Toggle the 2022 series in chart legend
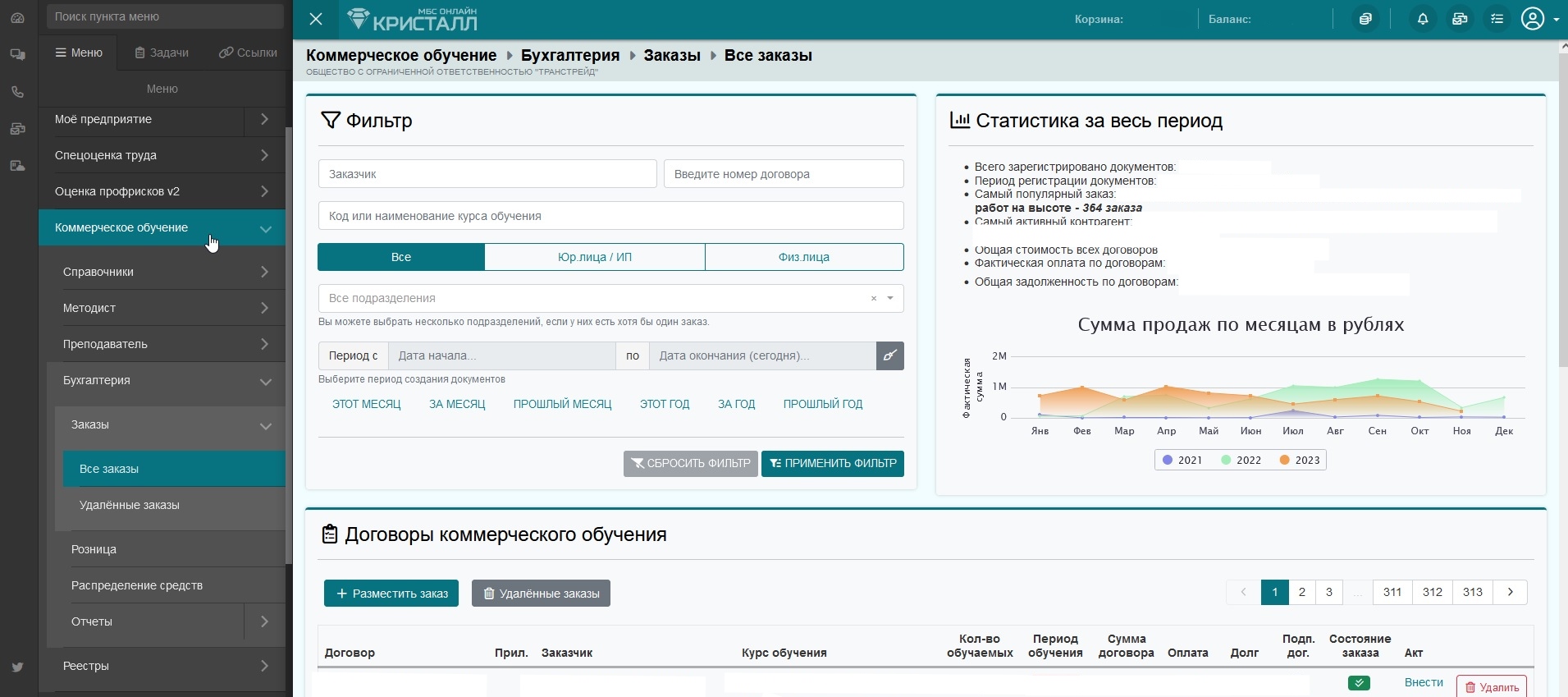This screenshot has height=697, width=1568. pyautogui.click(x=1241, y=460)
